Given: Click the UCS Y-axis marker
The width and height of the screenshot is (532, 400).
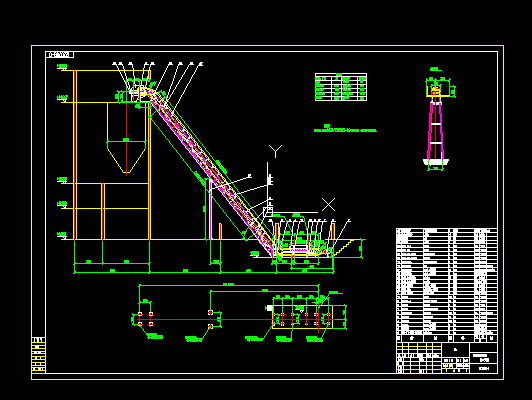Looking at the screenshot, I should tap(276, 151).
